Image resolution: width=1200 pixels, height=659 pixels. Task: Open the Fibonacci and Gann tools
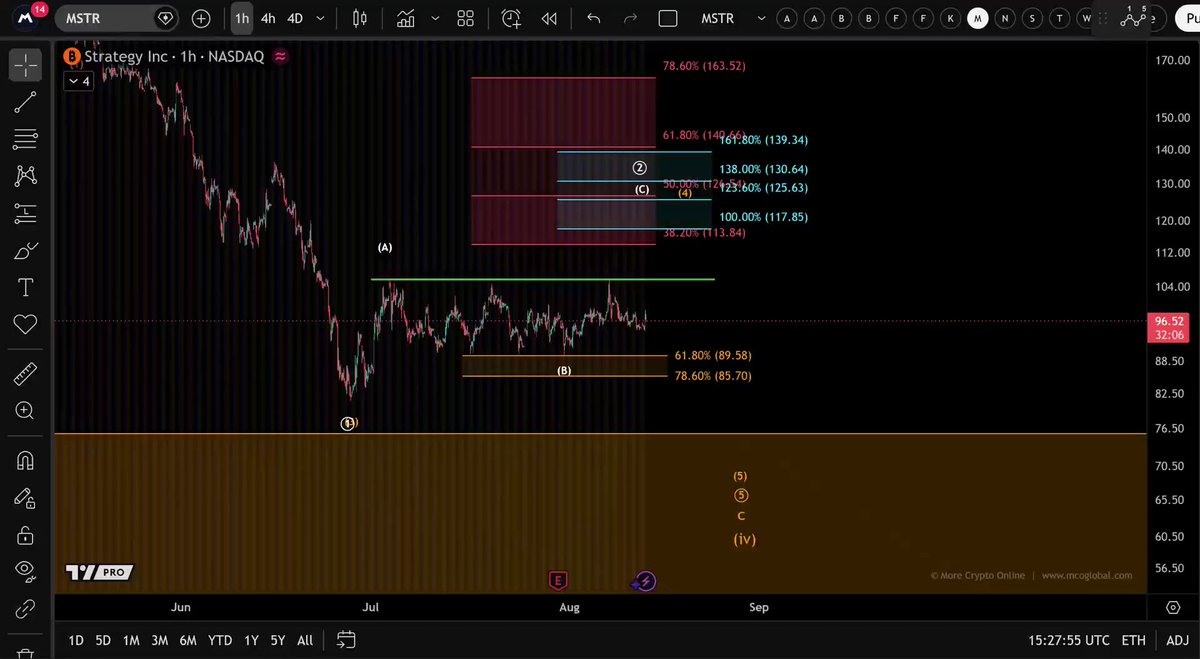tap(25, 138)
